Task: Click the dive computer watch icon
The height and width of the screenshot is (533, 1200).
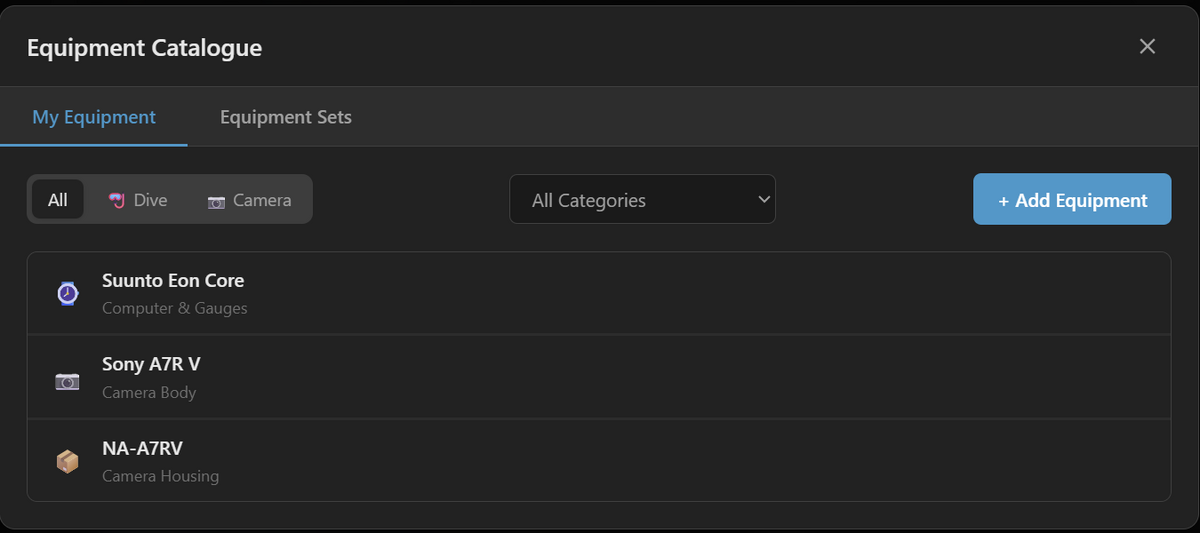Action: 67,293
